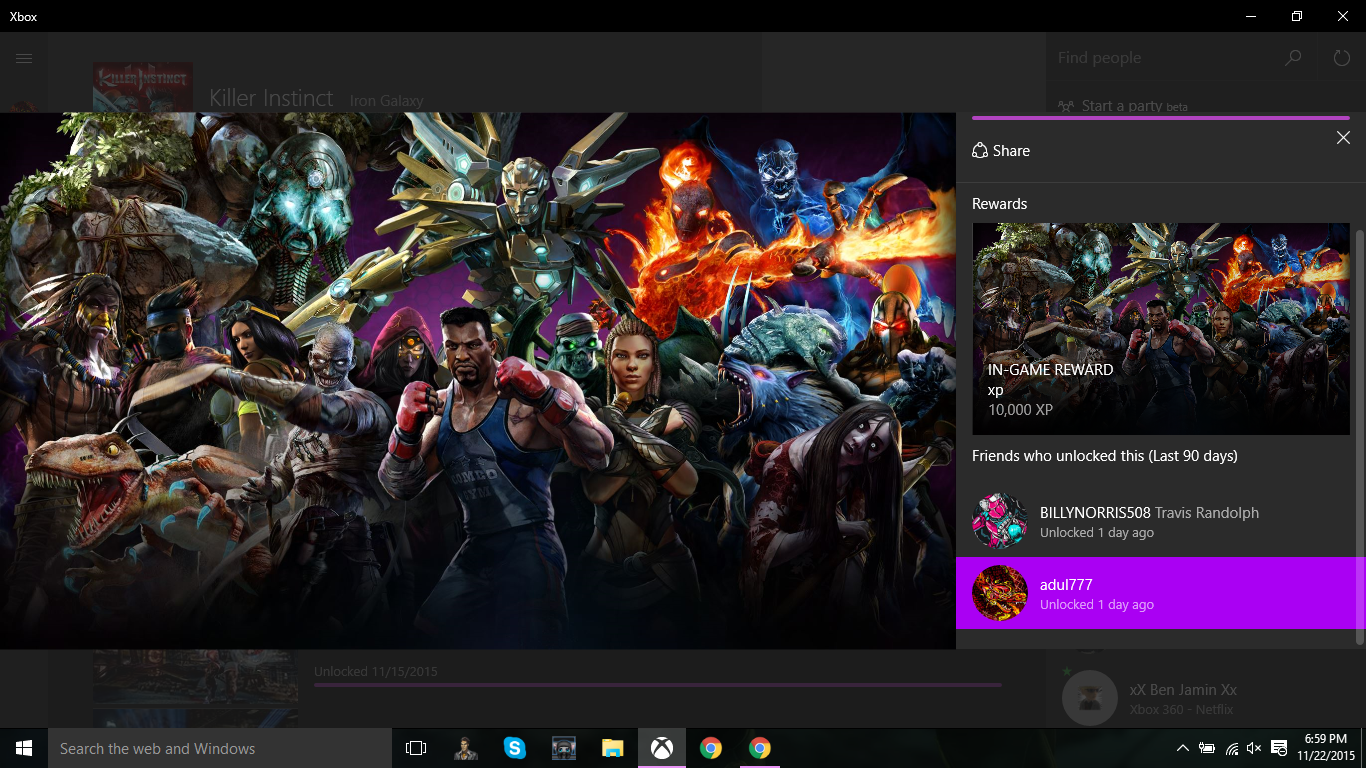This screenshot has width=1366, height=768.
Task: Click xX Ben Jamin Xx's avatar
Action: tap(1090, 698)
